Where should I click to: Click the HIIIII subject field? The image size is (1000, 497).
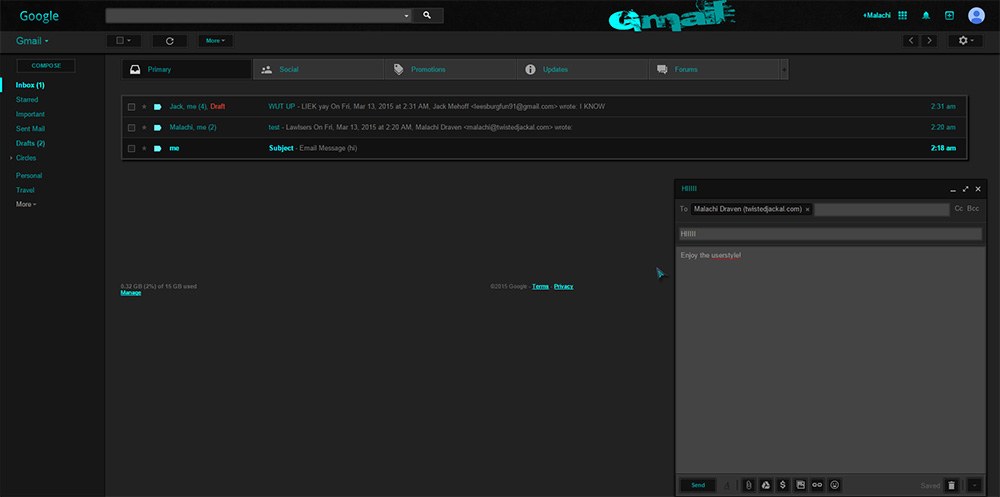coord(830,234)
